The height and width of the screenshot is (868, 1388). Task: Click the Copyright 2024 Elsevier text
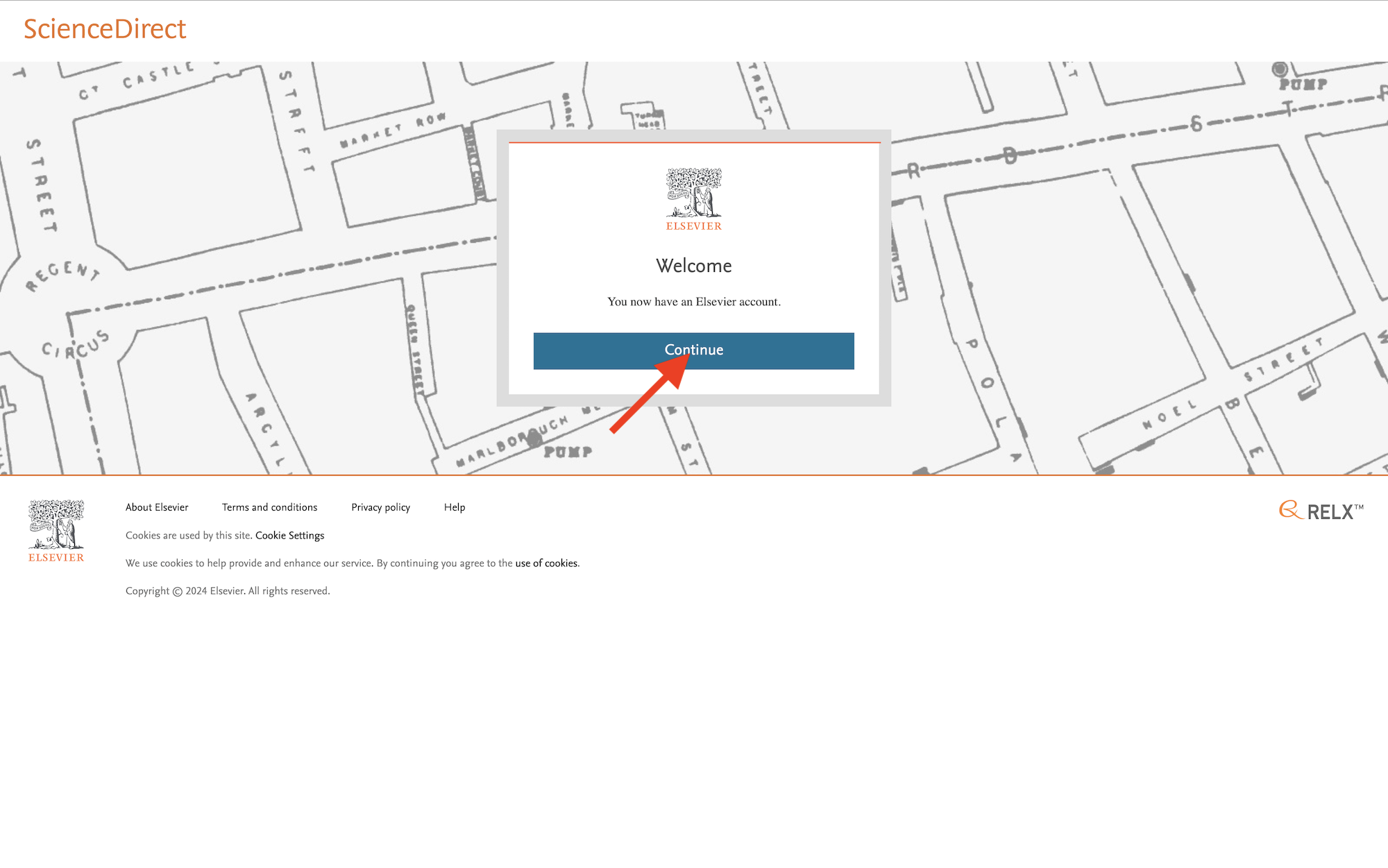(x=228, y=590)
